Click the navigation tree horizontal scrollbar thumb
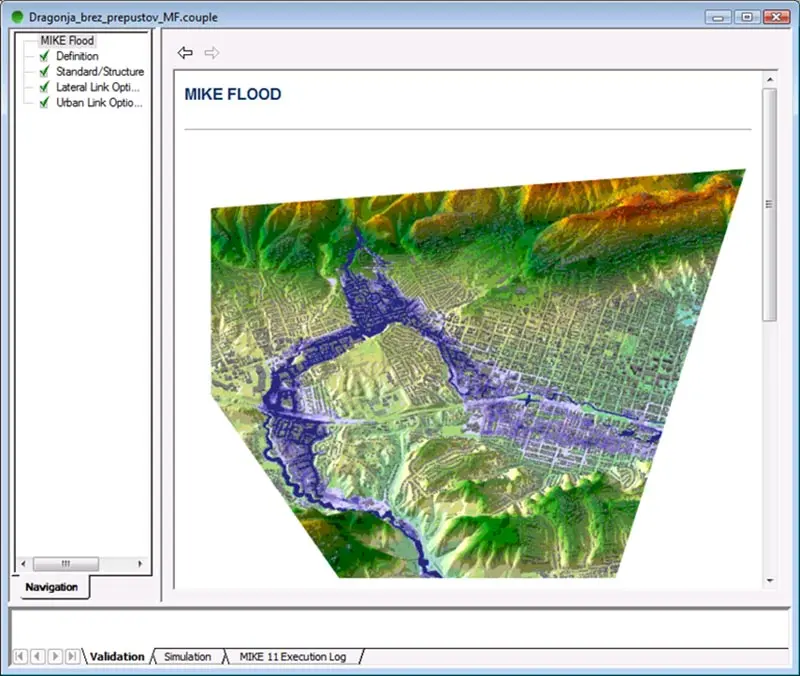Image resolution: width=800 pixels, height=676 pixels. pos(66,564)
